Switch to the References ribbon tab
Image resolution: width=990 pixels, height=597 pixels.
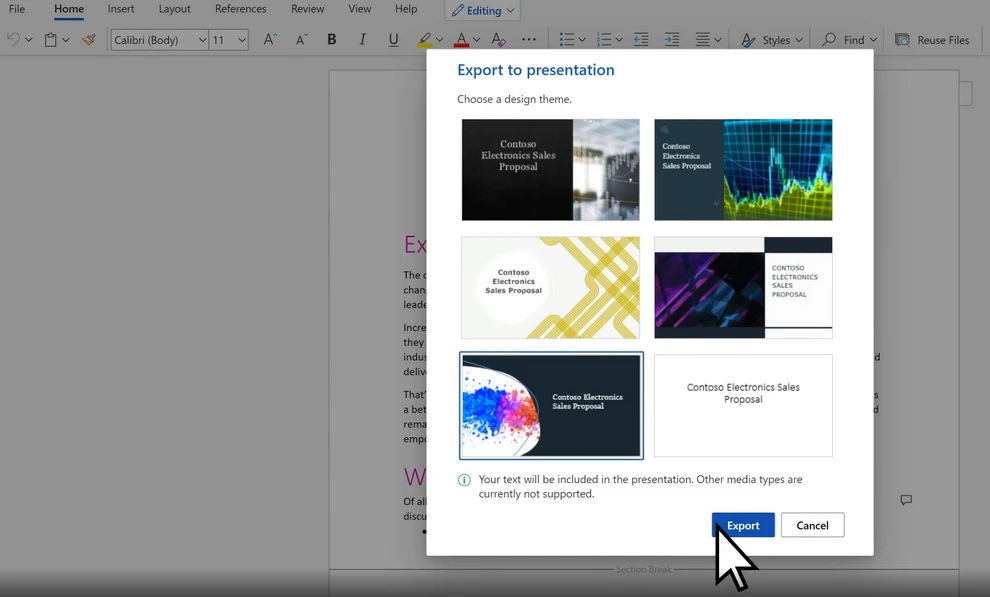pyautogui.click(x=240, y=9)
